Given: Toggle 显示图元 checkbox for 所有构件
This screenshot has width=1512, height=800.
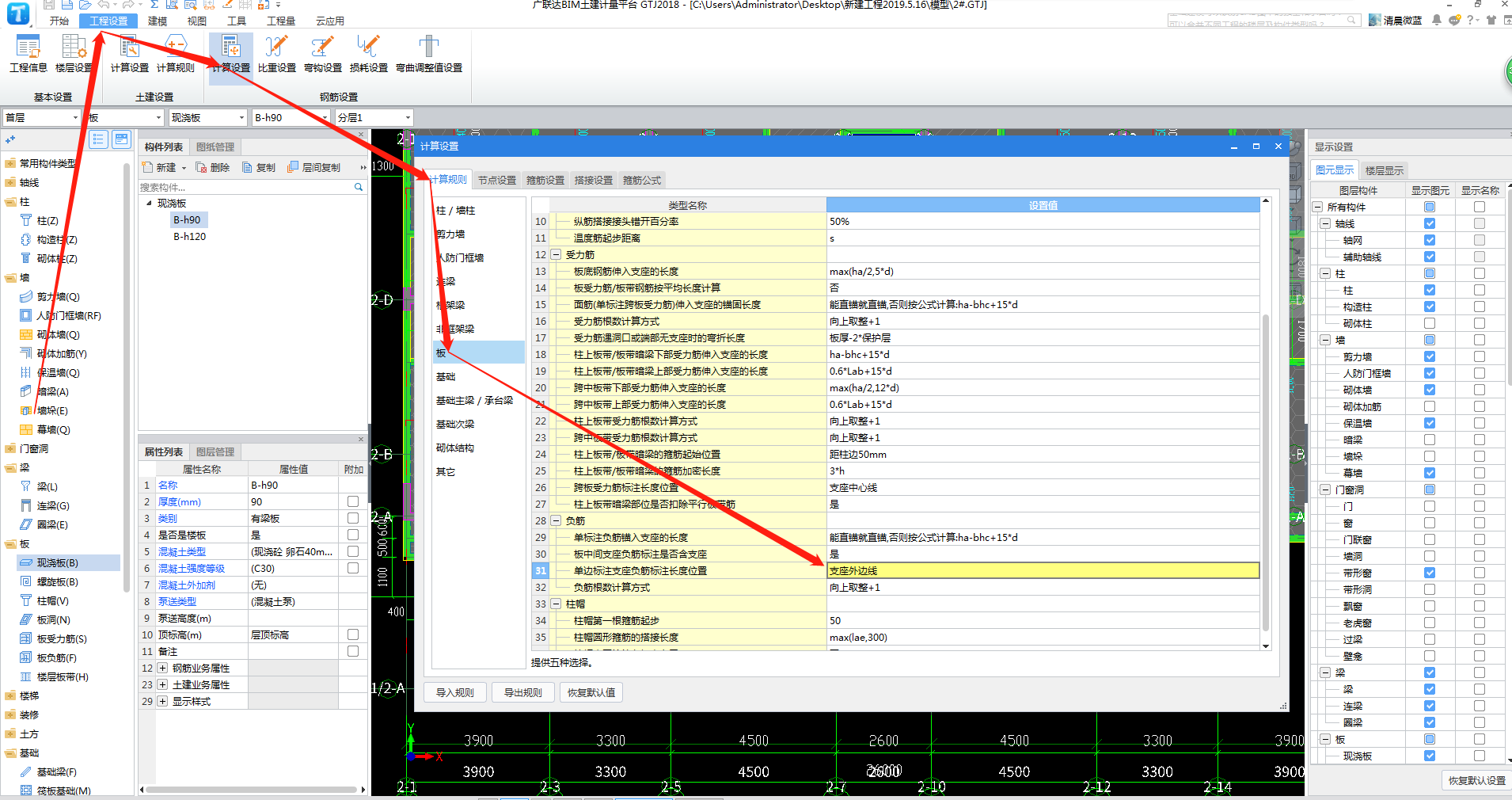Looking at the screenshot, I should click(x=1430, y=207).
